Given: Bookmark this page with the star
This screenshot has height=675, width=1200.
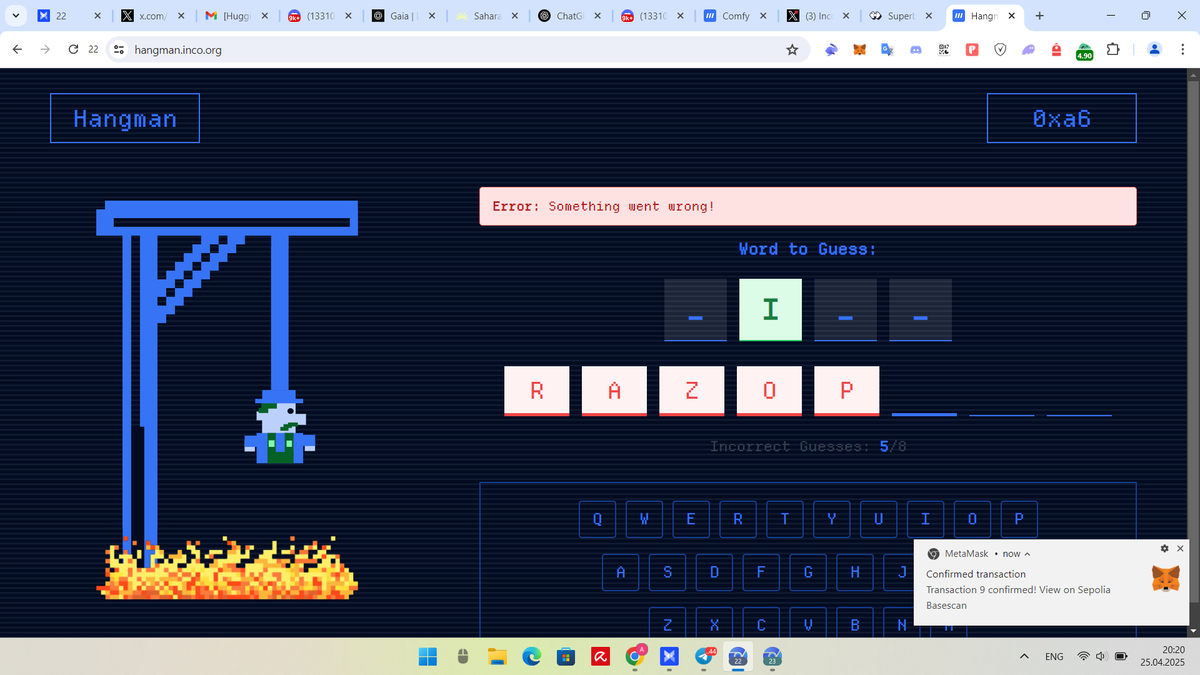Looking at the screenshot, I should (x=792, y=49).
